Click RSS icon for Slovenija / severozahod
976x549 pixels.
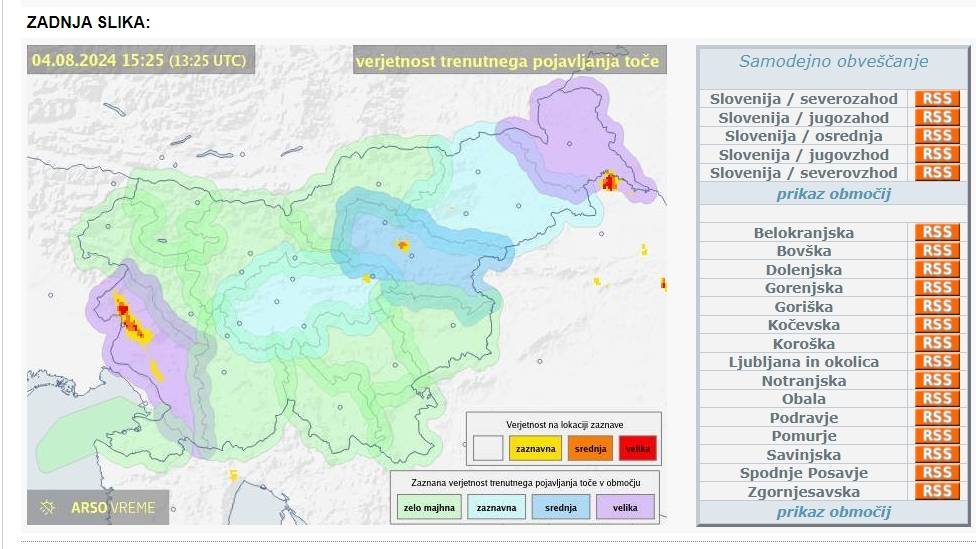pyautogui.click(x=936, y=99)
